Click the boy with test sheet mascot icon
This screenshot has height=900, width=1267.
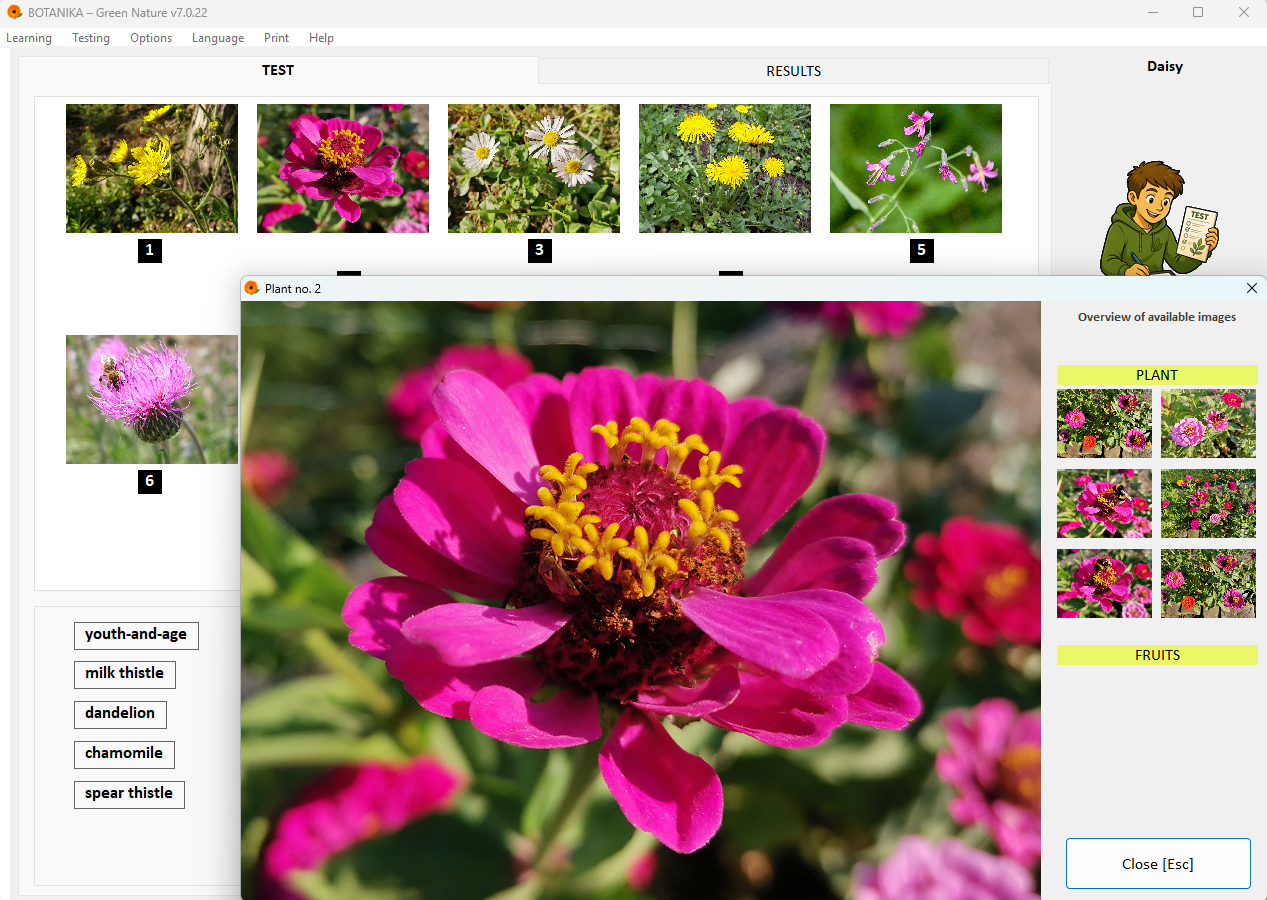point(1160,218)
